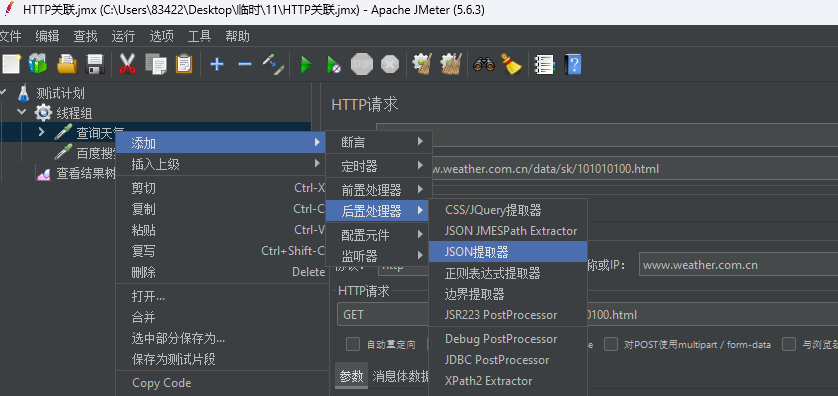
Task: Toggle the 与浏览器 compatible headers checkbox
Action: point(789,344)
